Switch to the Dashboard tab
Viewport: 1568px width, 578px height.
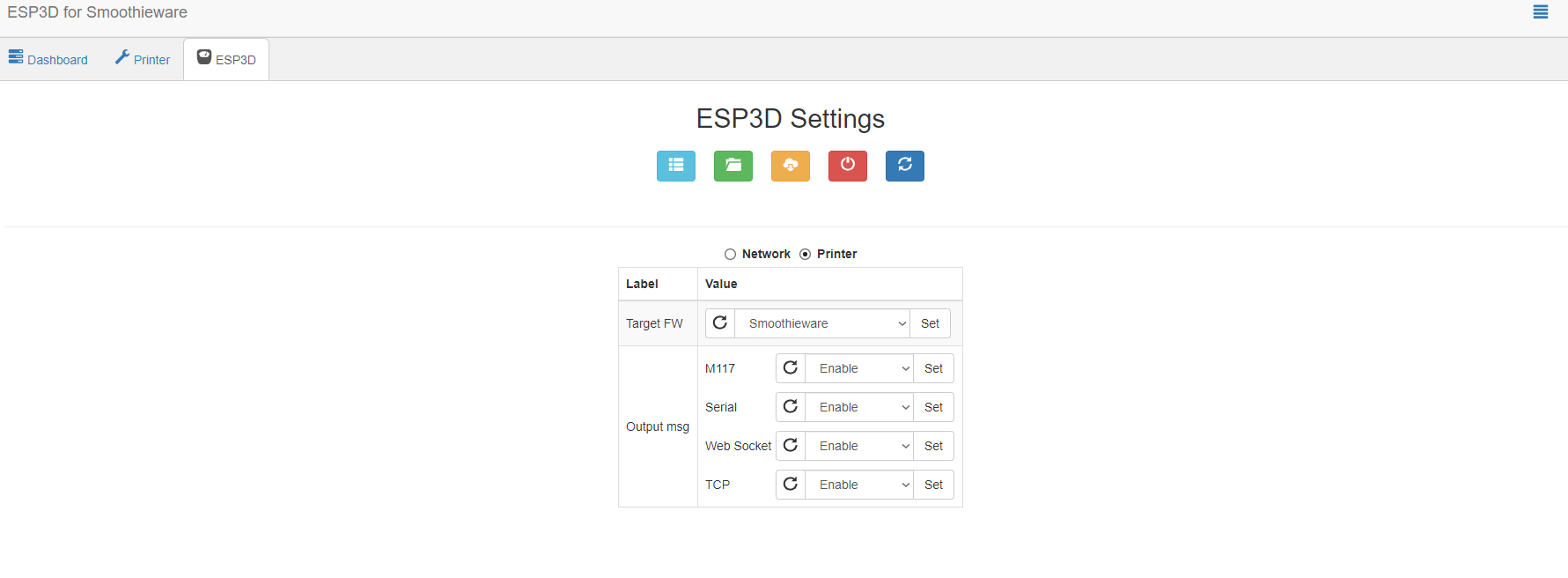tap(48, 59)
